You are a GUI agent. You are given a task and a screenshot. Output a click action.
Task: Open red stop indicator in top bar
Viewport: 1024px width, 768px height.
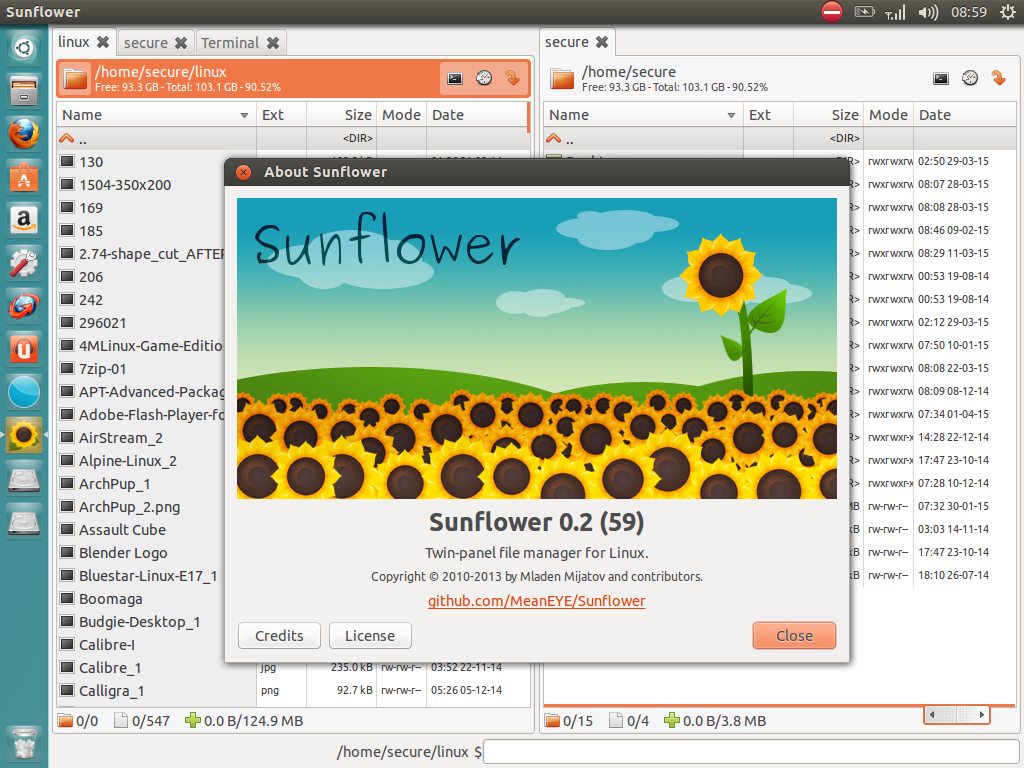point(831,12)
